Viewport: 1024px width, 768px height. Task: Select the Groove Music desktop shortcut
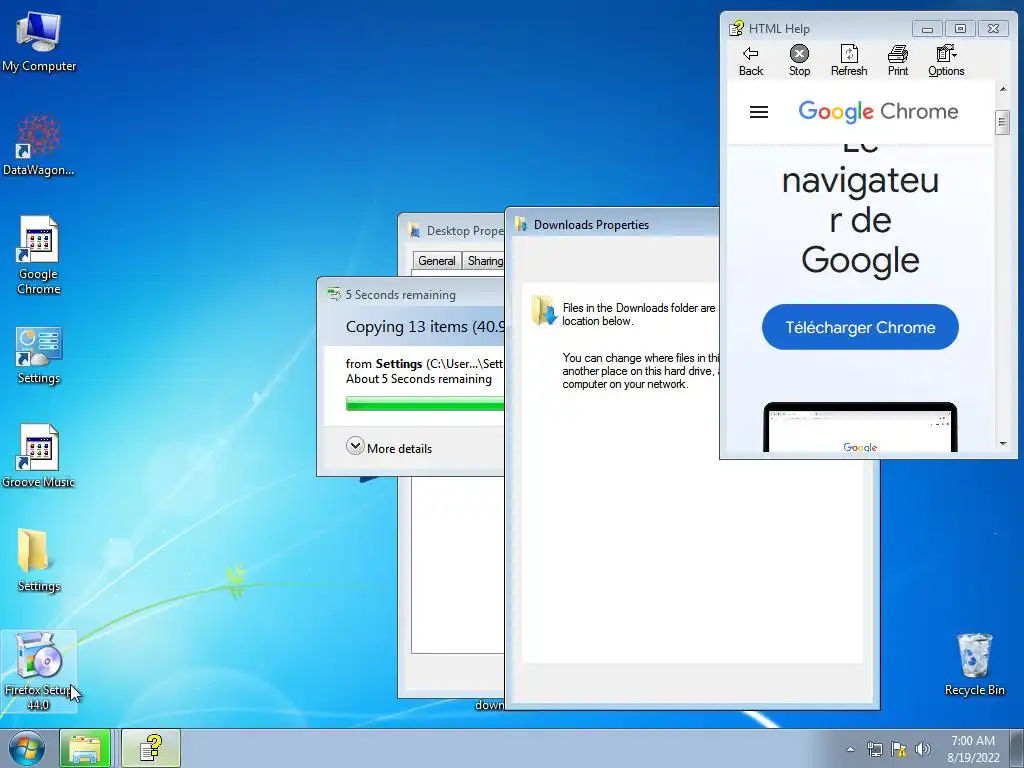pyautogui.click(x=39, y=456)
